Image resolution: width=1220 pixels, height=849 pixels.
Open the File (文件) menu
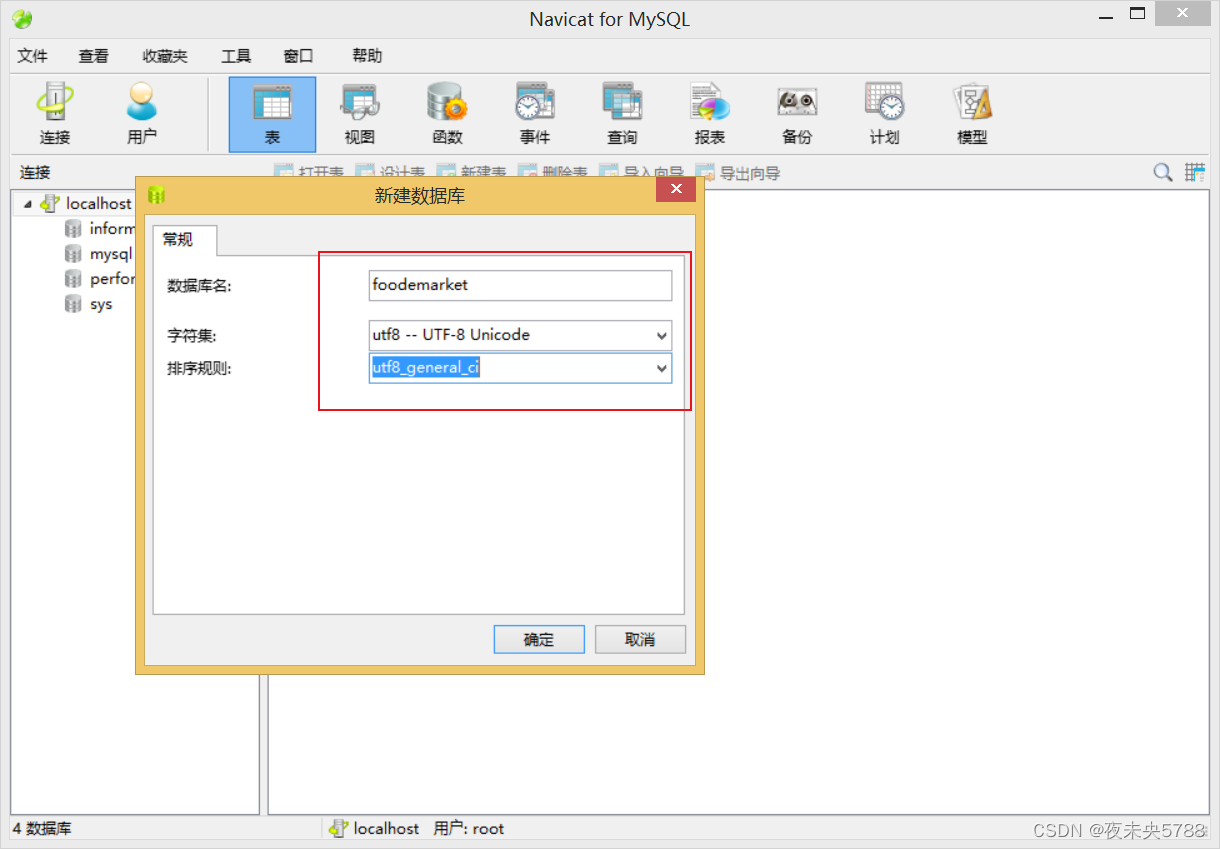[33, 56]
